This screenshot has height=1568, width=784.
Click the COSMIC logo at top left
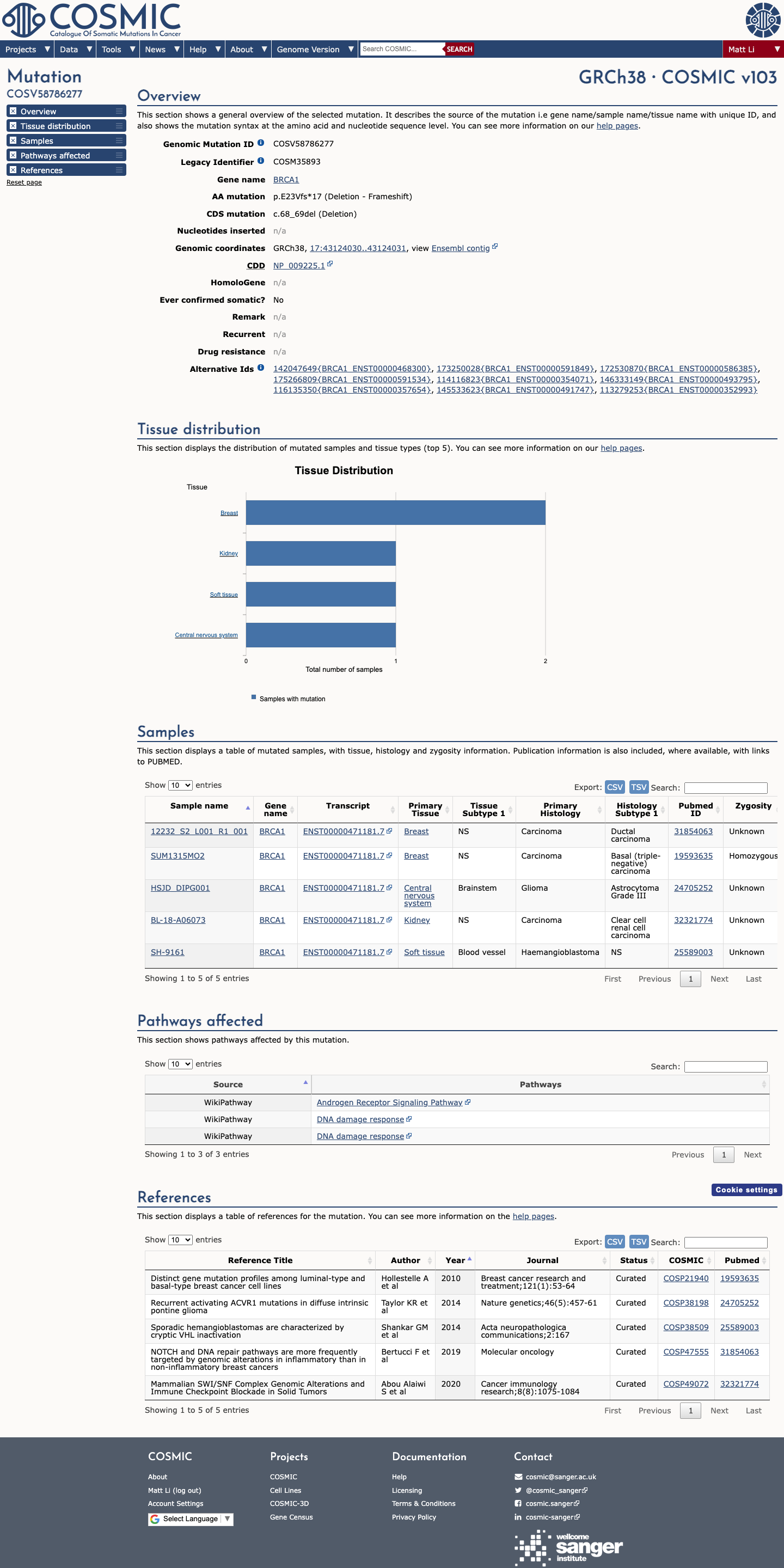[93, 20]
